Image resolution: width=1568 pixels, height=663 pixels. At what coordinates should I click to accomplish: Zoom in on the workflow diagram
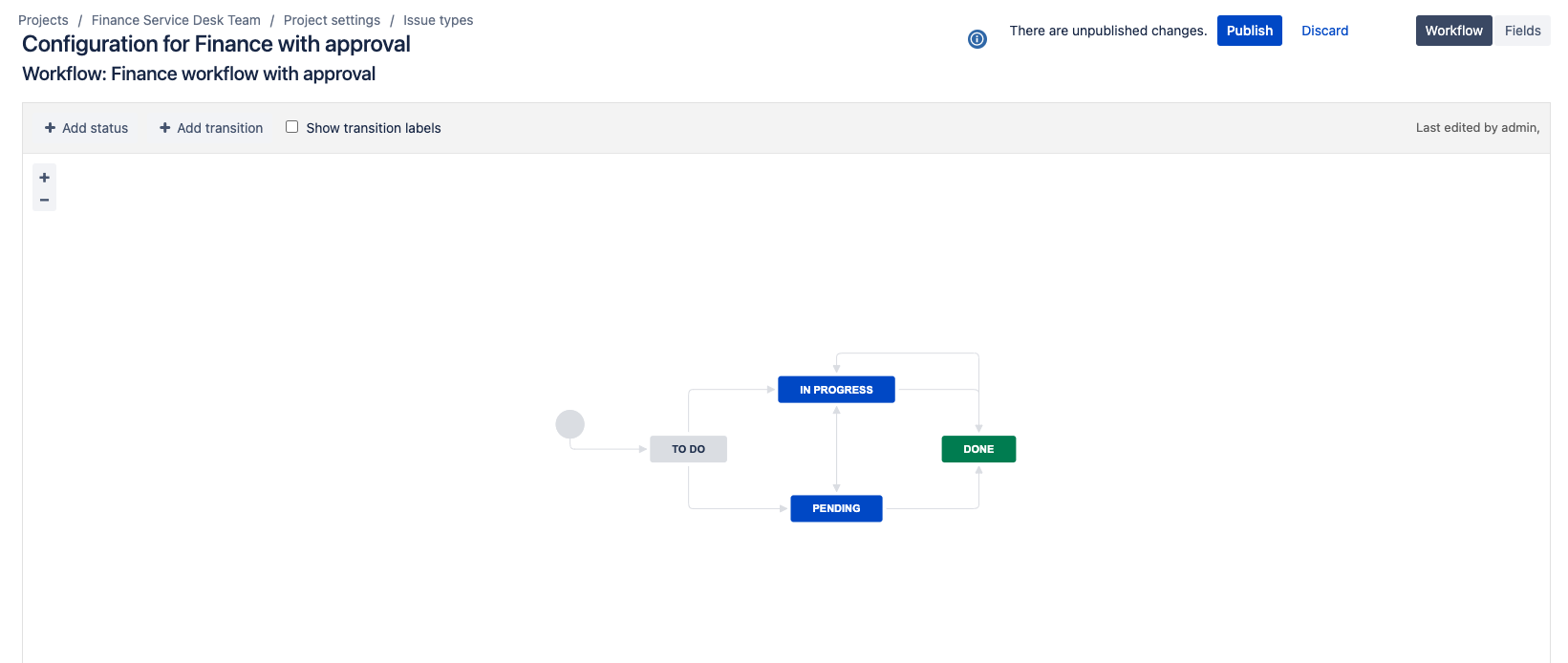44,178
